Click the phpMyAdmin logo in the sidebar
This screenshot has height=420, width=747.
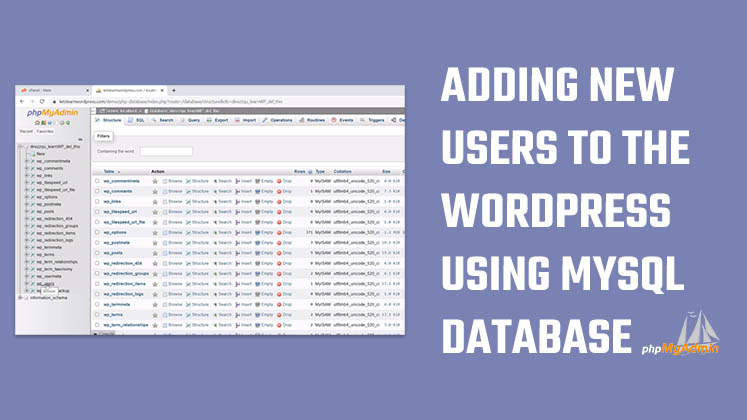52,112
